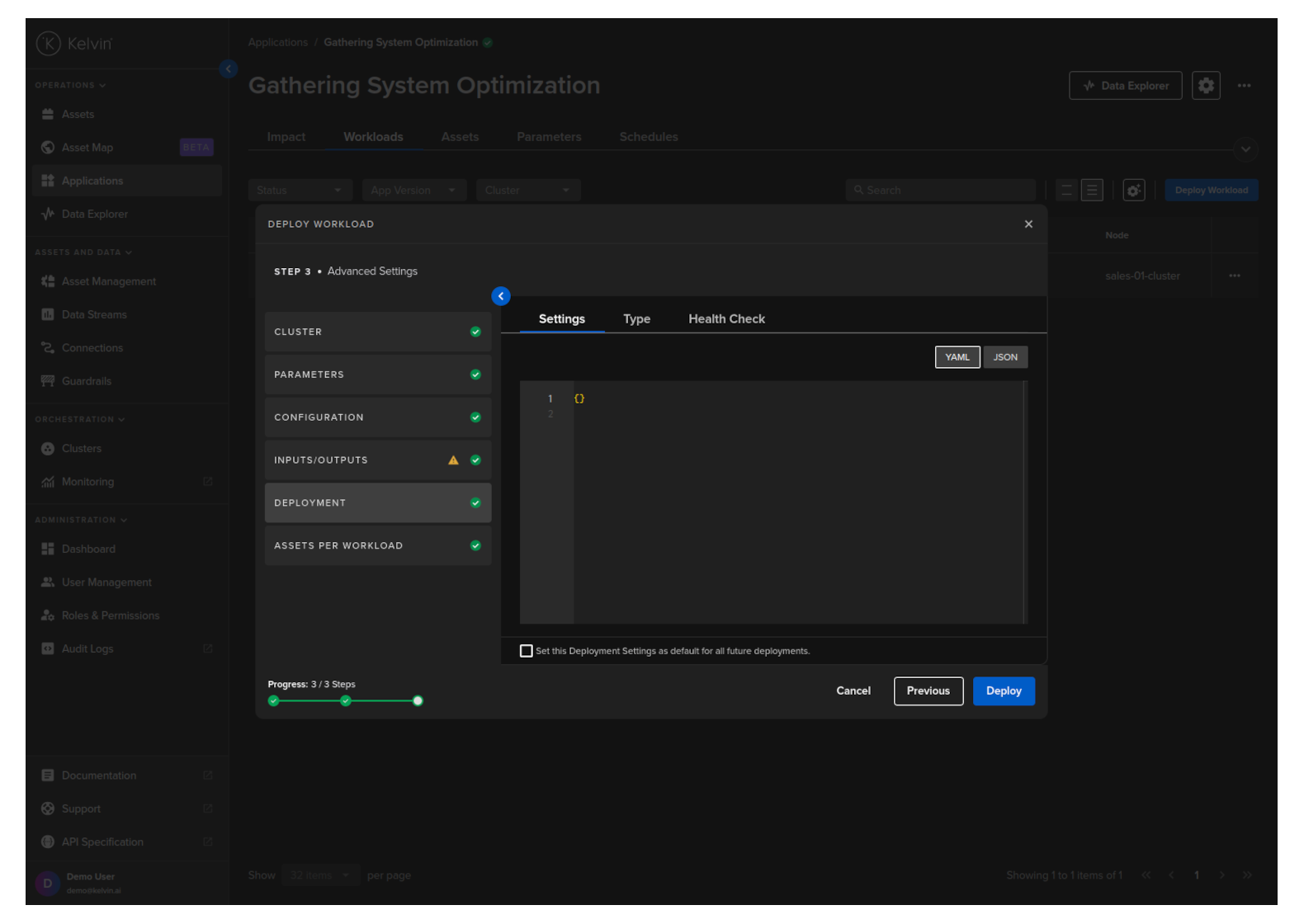Switch editor format to JSON

(1005, 357)
